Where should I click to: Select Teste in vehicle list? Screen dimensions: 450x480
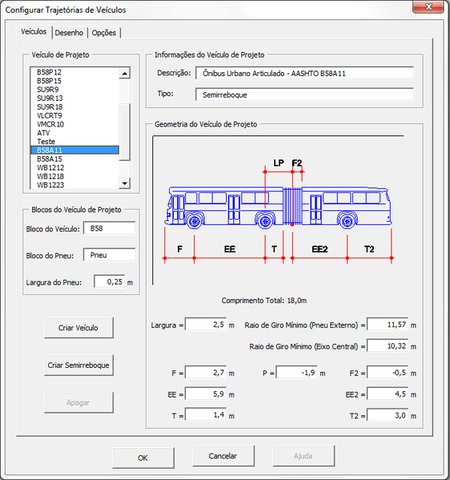pos(75,142)
